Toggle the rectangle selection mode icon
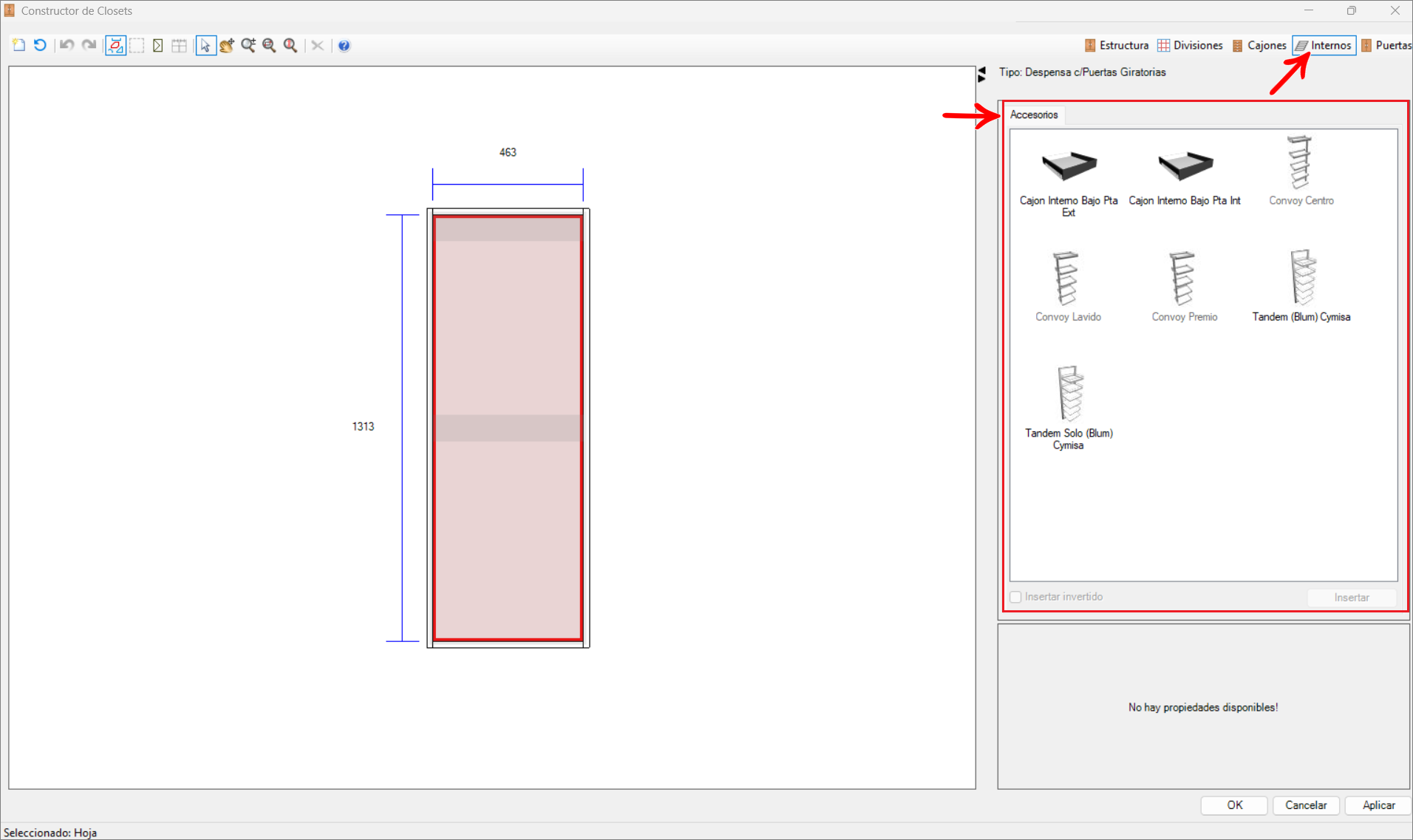Image resolution: width=1413 pixels, height=840 pixels. [137, 45]
